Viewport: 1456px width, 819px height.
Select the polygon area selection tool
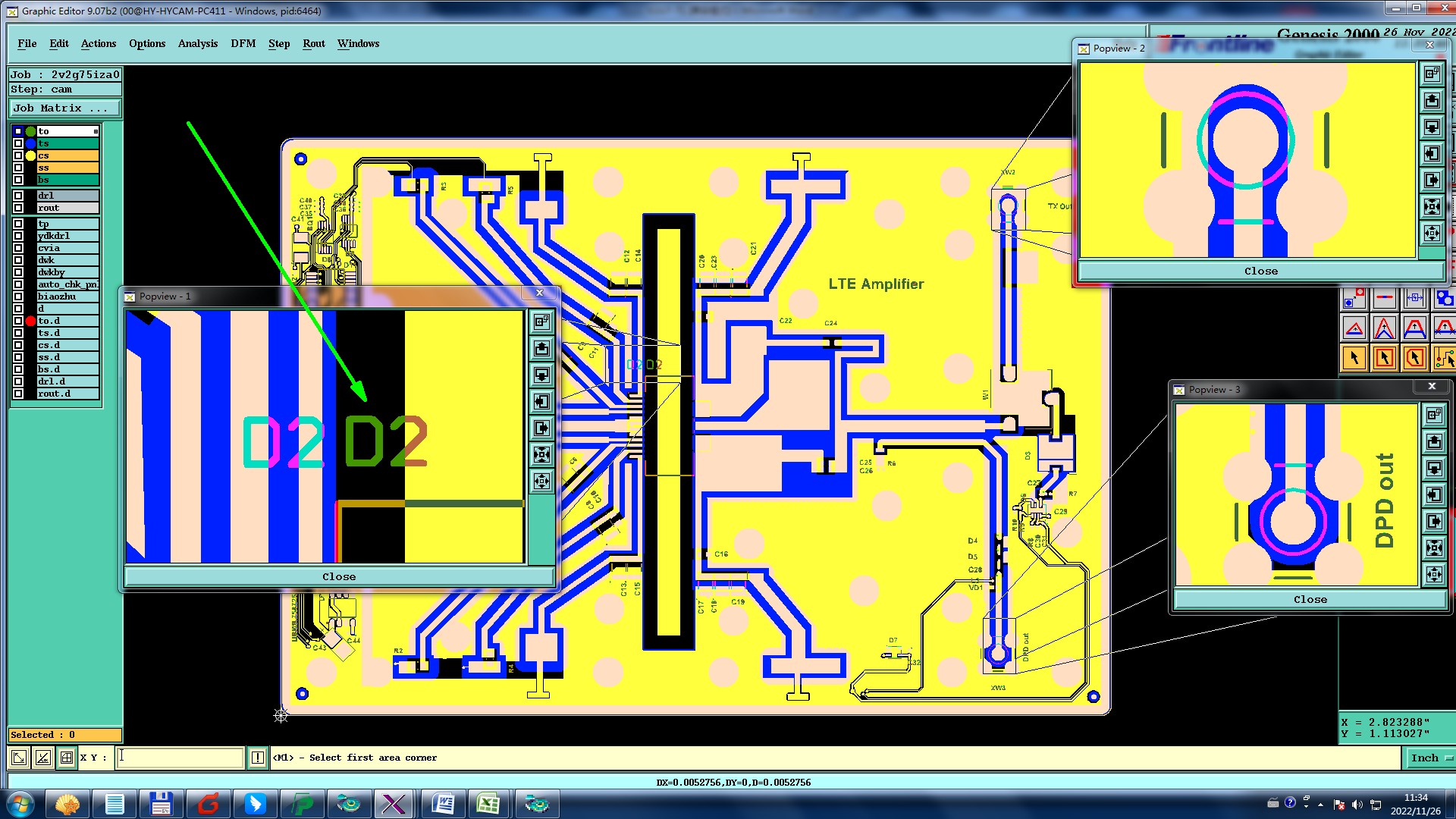pos(1414,357)
